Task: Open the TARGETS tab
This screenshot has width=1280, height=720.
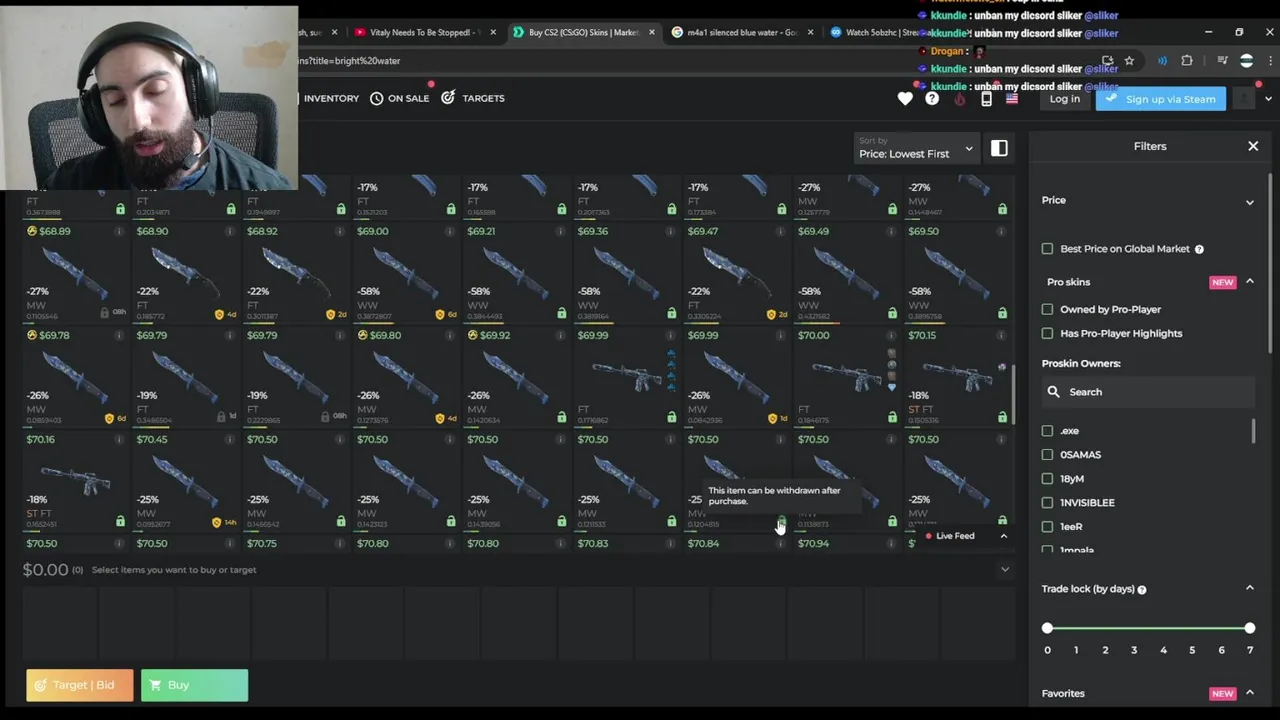Action: pyautogui.click(x=473, y=98)
